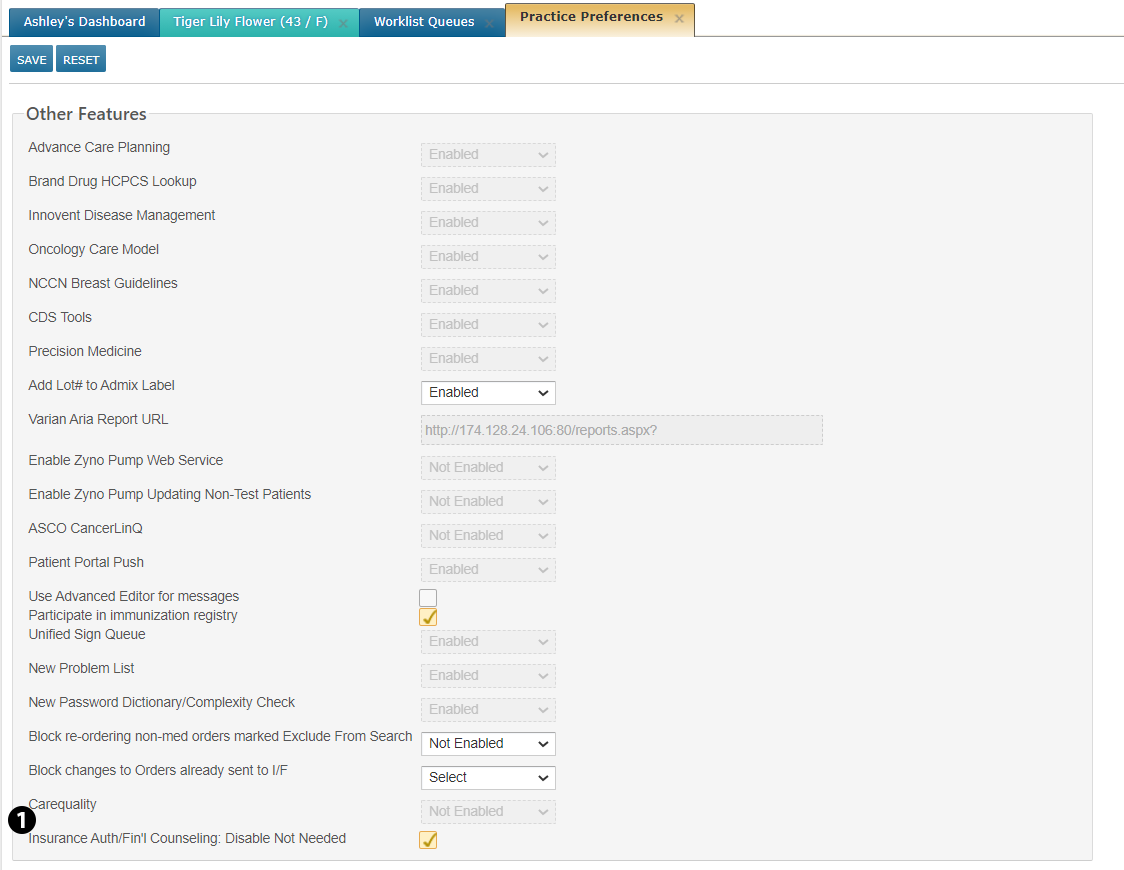Uncheck Participate in immunization registry
Viewport: 1124px width, 870px height.
pos(428,617)
